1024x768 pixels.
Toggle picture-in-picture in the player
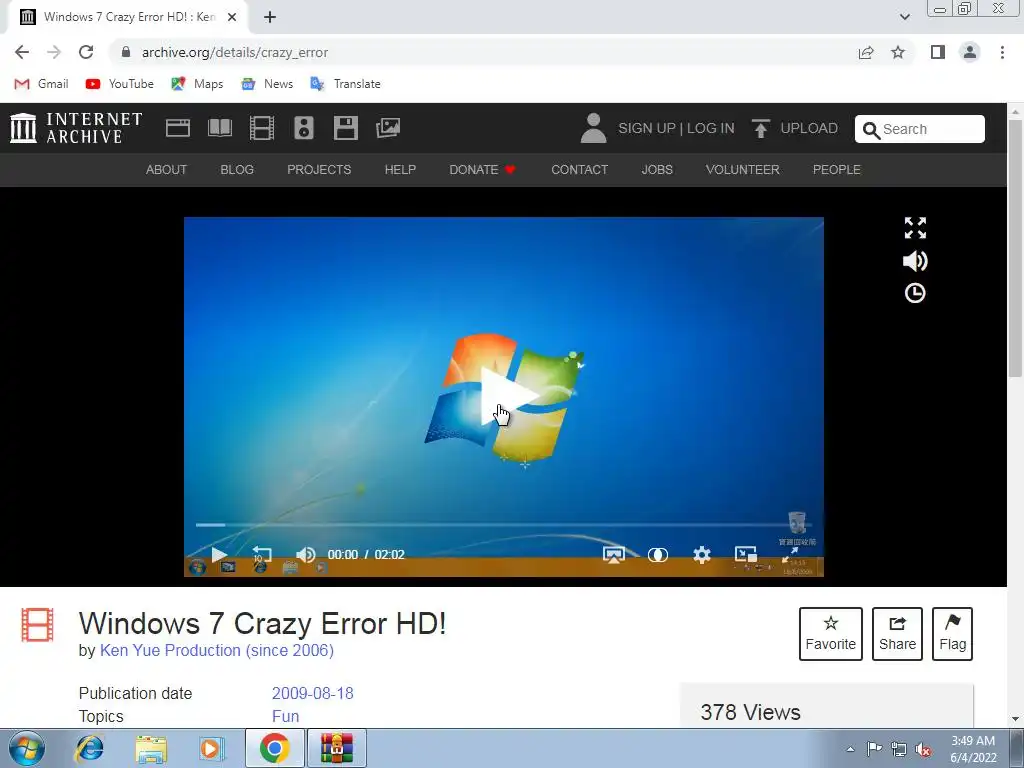746,554
